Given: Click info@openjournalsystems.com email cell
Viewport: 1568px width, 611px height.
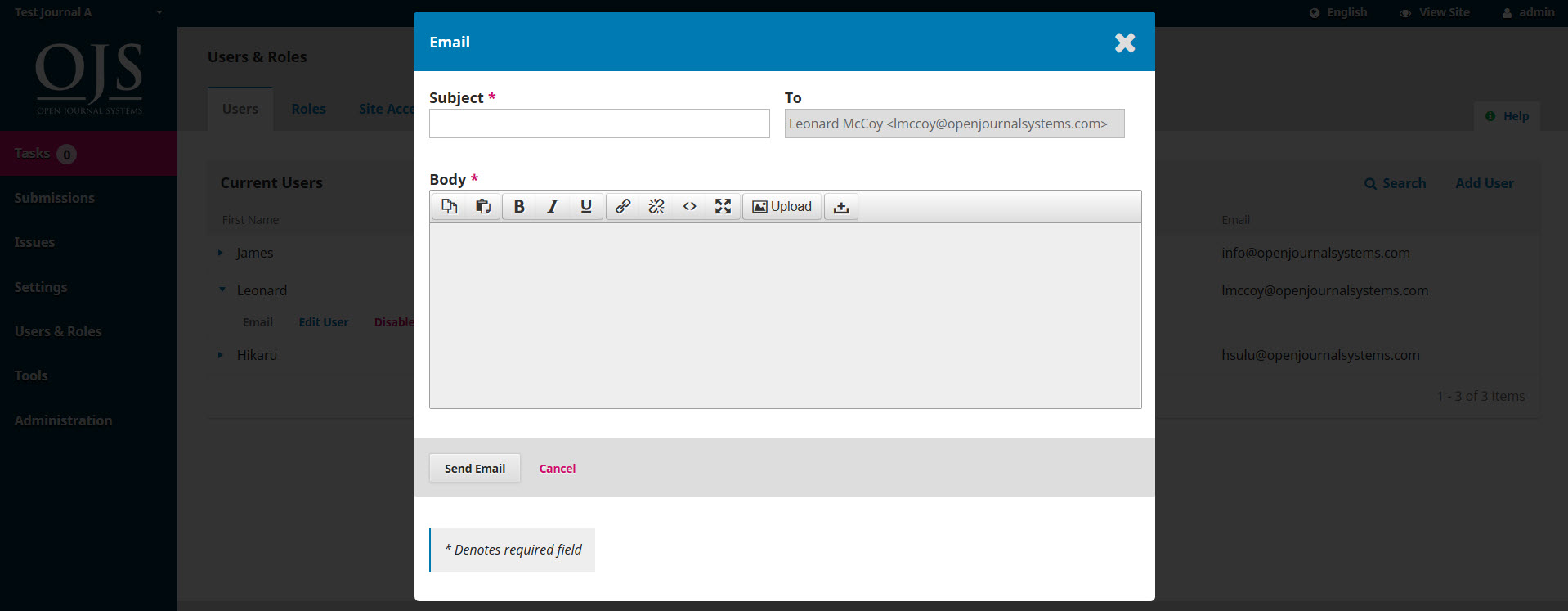Looking at the screenshot, I should [x=1315, y=253].
